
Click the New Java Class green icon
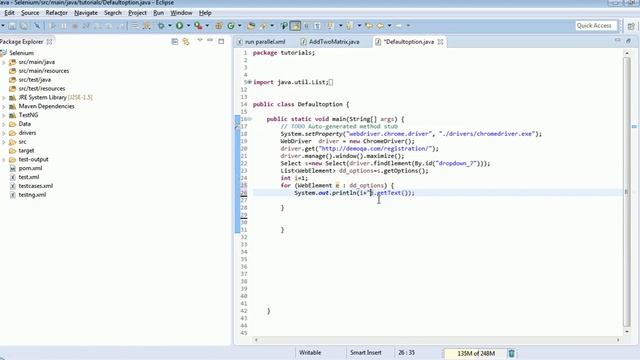(x=231, y=26)
